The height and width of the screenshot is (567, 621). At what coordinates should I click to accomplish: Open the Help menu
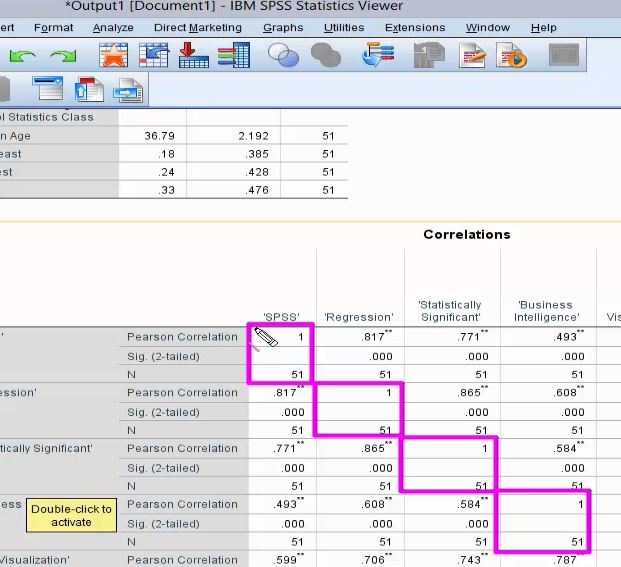point(543,28)
